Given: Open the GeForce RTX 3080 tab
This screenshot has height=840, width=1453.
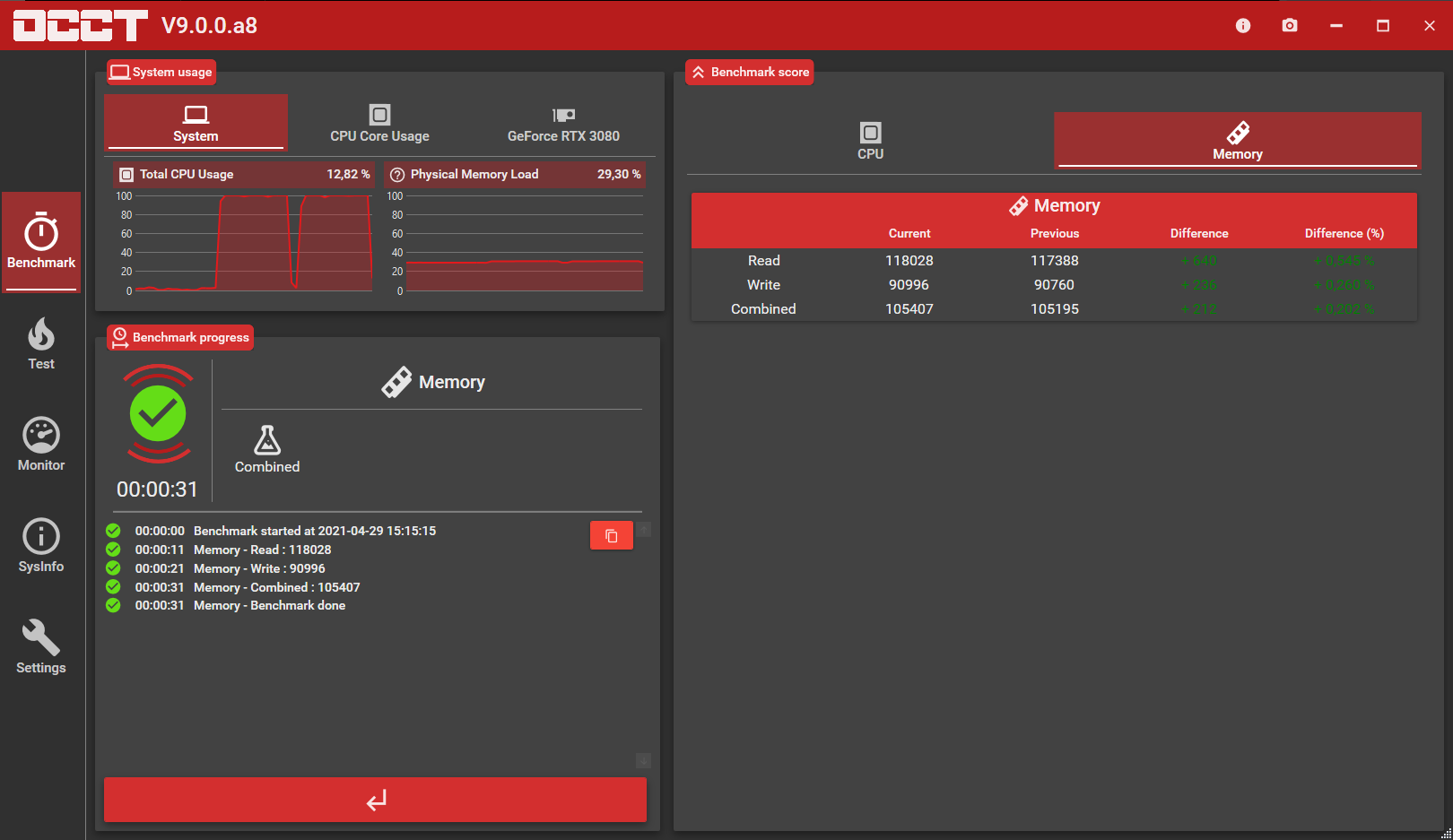Looking at the screenshot, I should tap(563, 123).
